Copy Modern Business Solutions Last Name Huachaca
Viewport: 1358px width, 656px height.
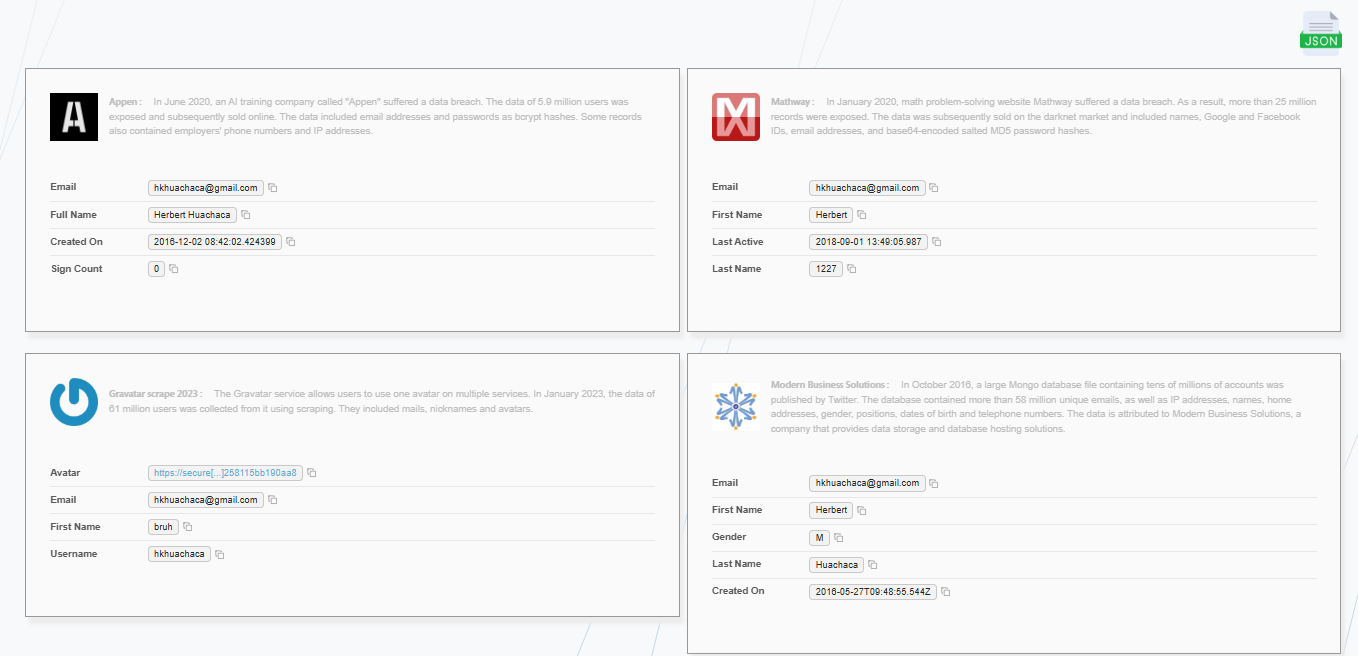point(873,565)
